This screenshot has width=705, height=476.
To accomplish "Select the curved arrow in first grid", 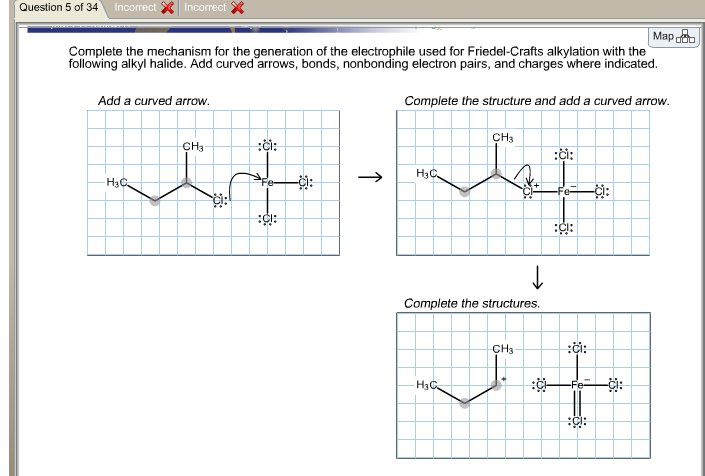I will tap(245, 183).
